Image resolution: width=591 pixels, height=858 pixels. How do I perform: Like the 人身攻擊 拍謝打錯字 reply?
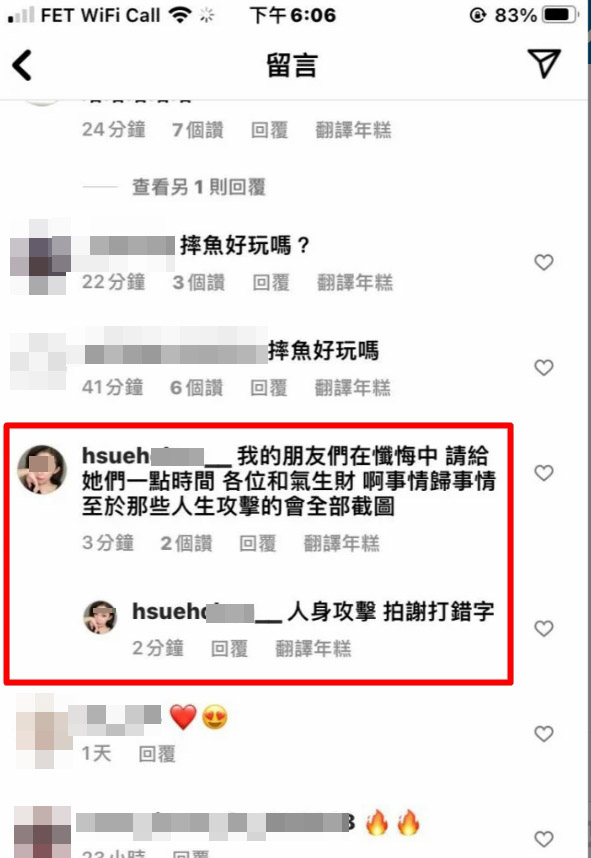543,628
